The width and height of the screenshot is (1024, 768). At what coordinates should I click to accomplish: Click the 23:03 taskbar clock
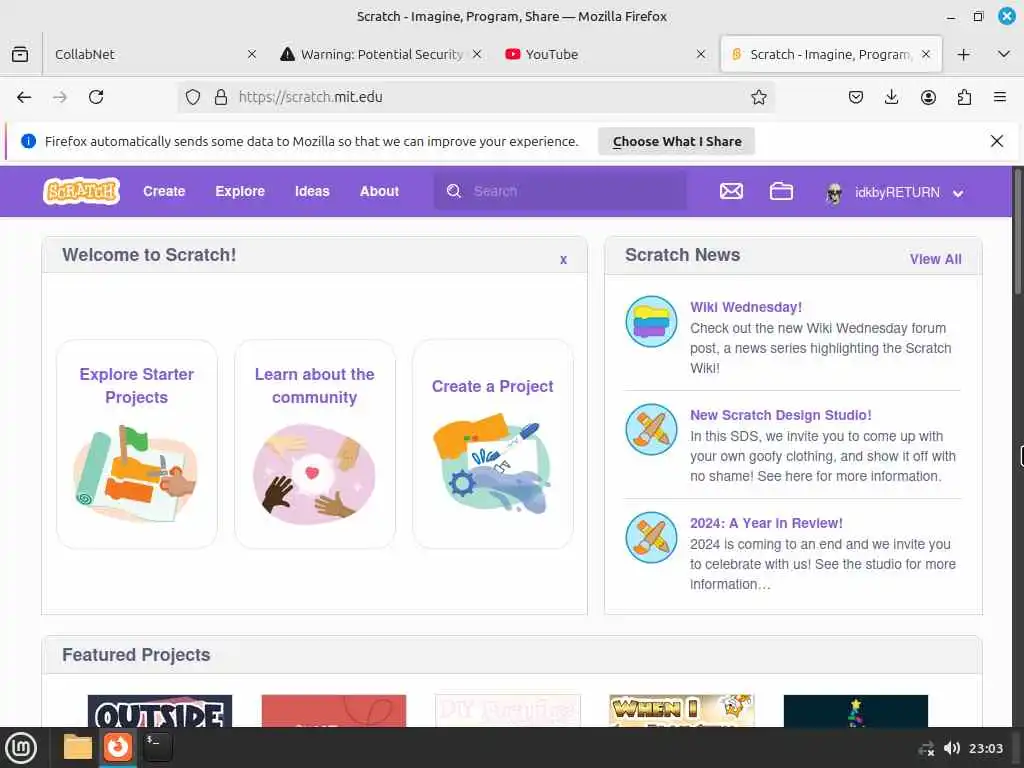pos(985,748)
